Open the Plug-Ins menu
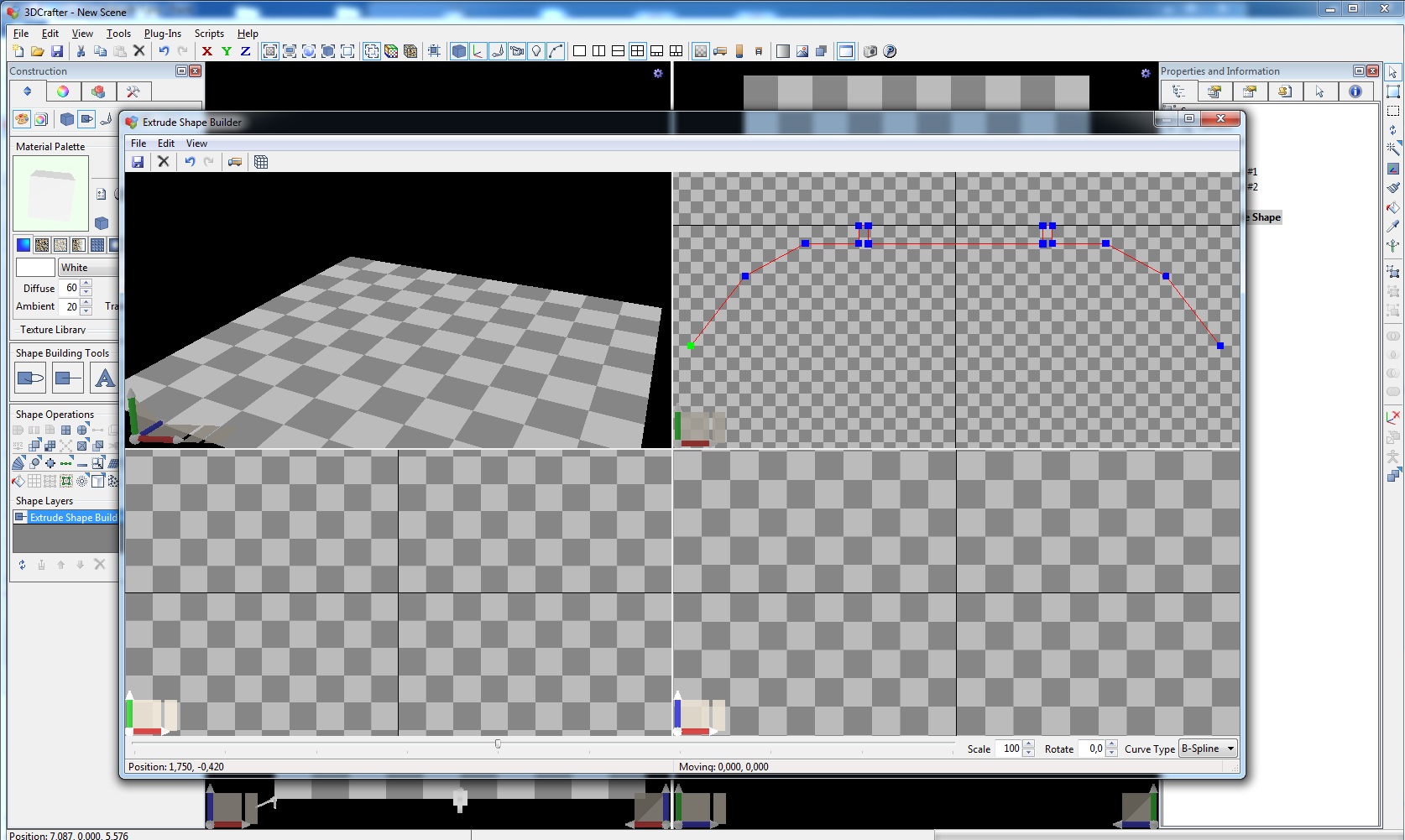This screenshot has height=840, width=1405. tap(162, 34)
